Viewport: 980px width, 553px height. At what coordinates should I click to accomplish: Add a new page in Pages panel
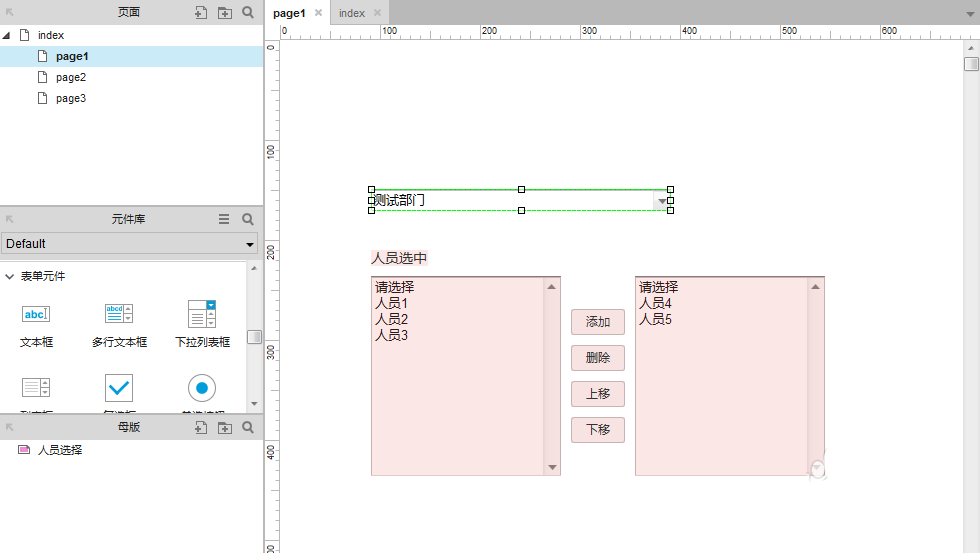click(201, 13)
